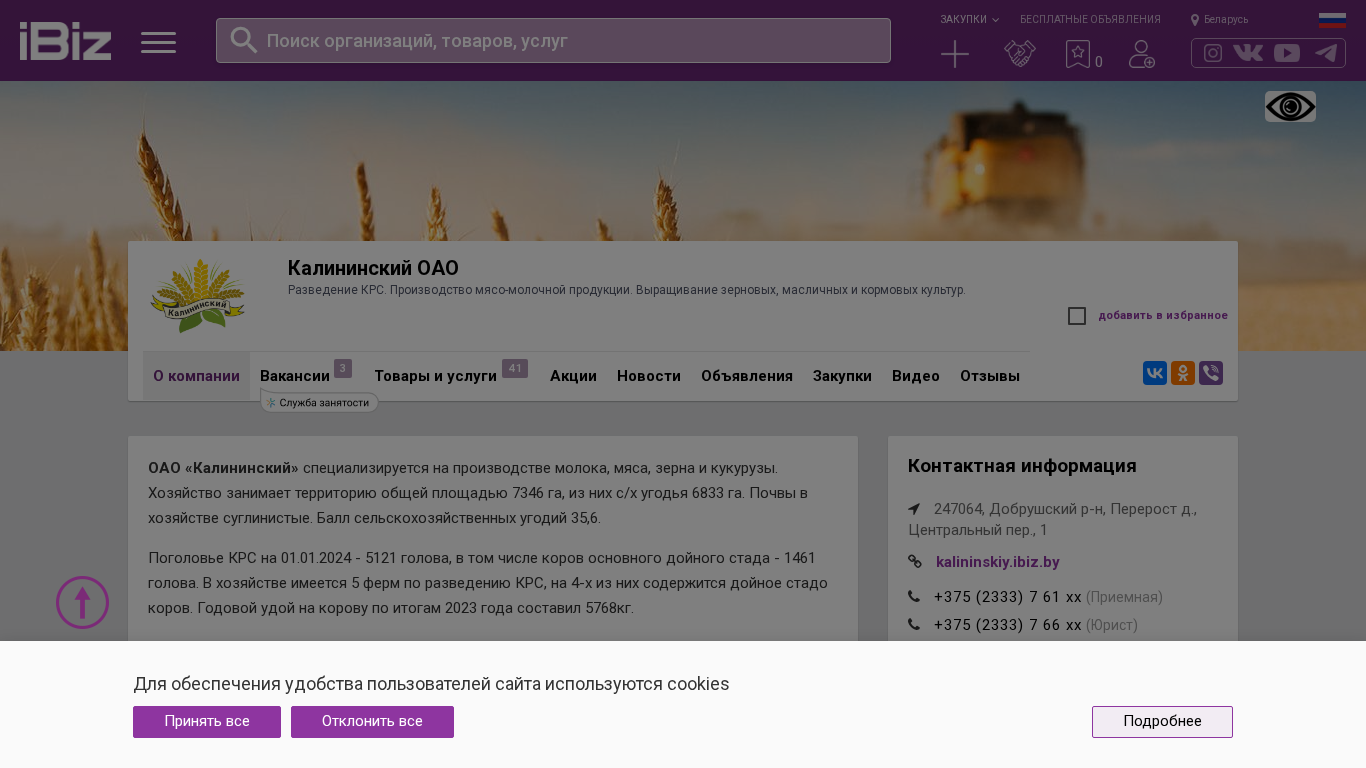Click the location arrow icon beside address
Image resolution: width=1366 pixels, height=768 pixels.
(914, 509)
